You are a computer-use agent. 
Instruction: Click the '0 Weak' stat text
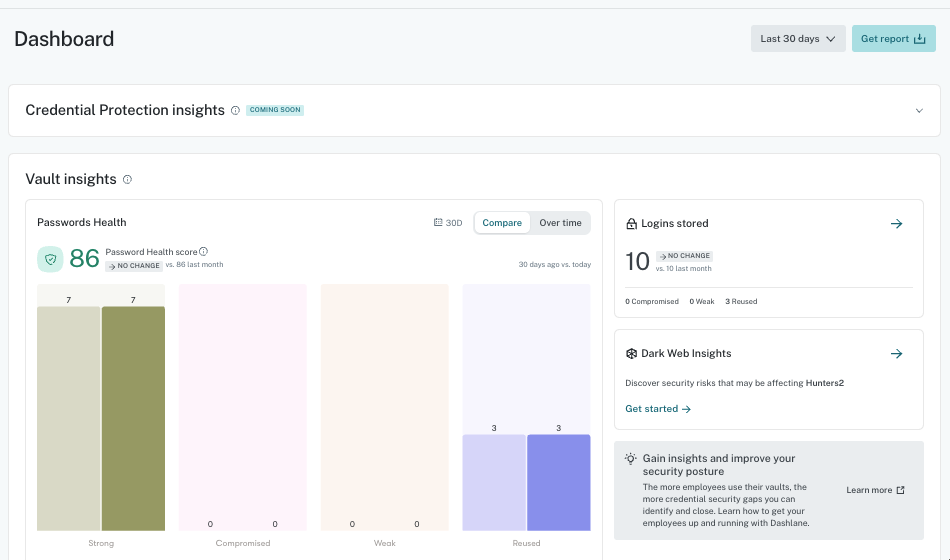[702, 302]
